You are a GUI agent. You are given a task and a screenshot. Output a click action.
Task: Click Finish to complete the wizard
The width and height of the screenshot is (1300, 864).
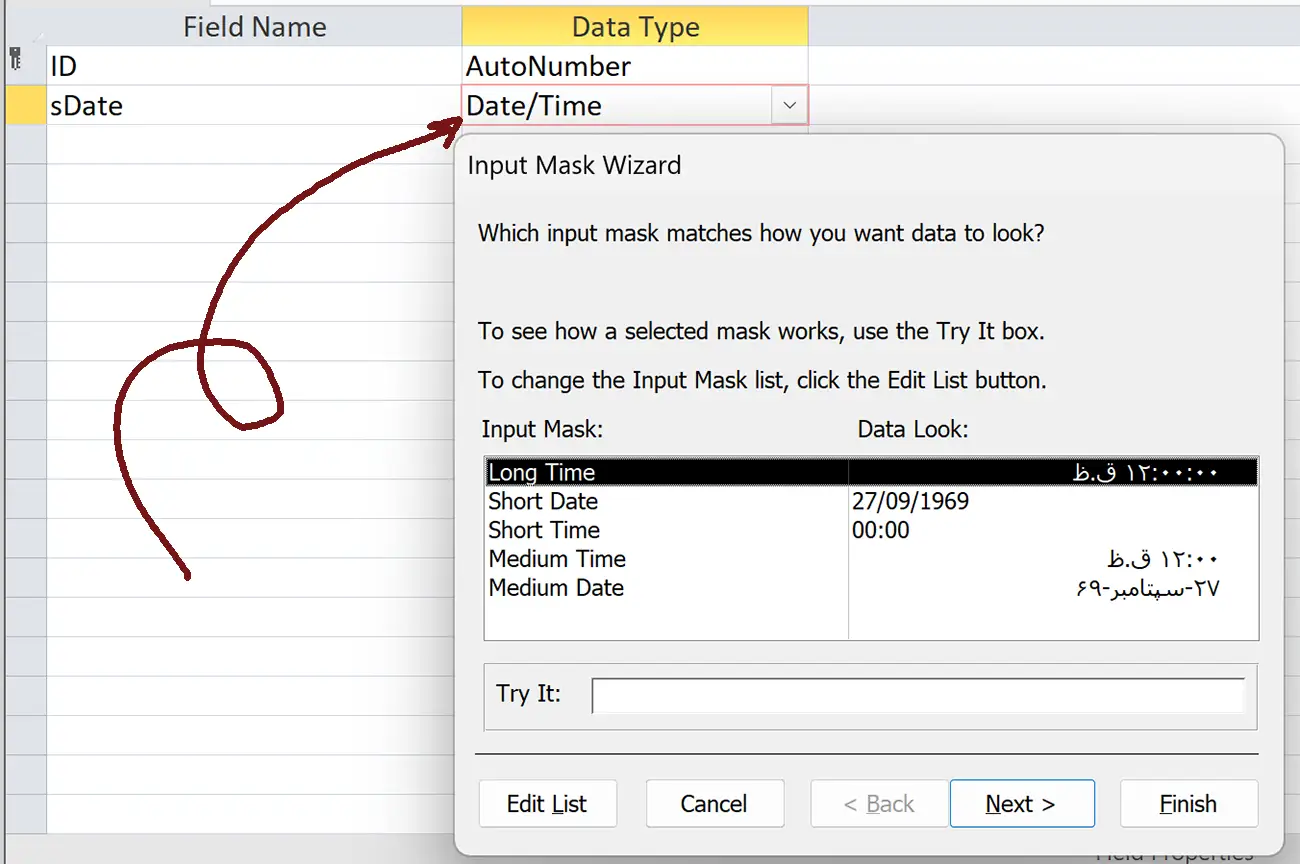point(1188,804)
